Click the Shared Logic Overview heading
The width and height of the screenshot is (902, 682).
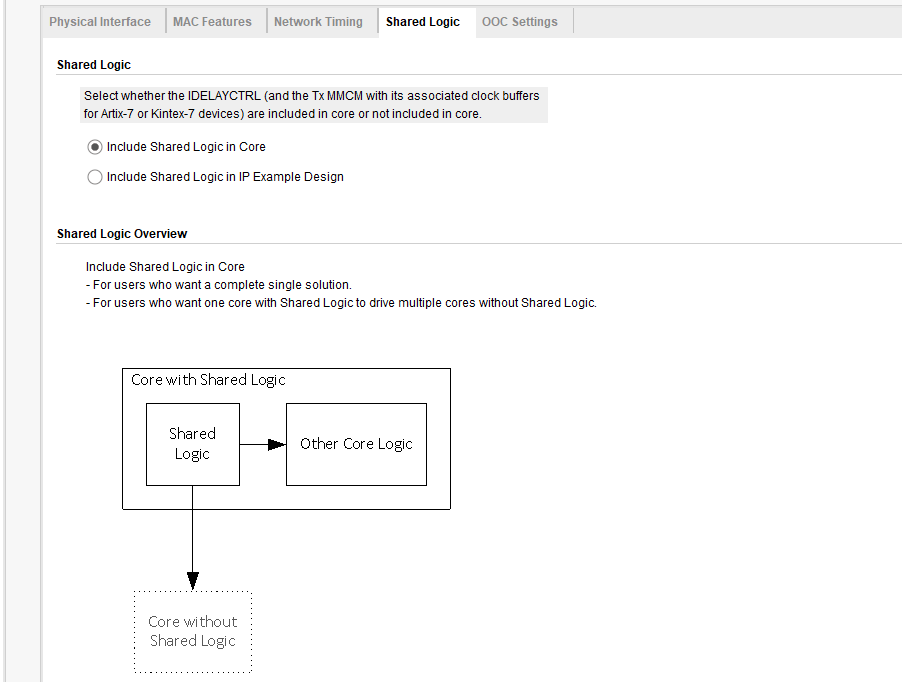click(x=122, y=234)
